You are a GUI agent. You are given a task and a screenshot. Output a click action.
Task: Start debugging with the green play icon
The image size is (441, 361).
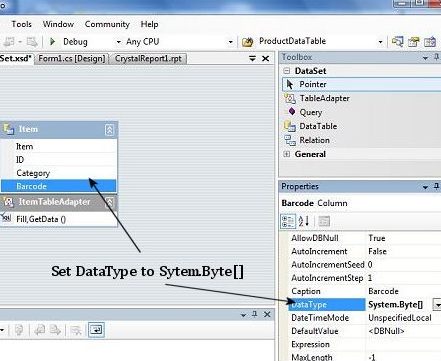(52, 42)
